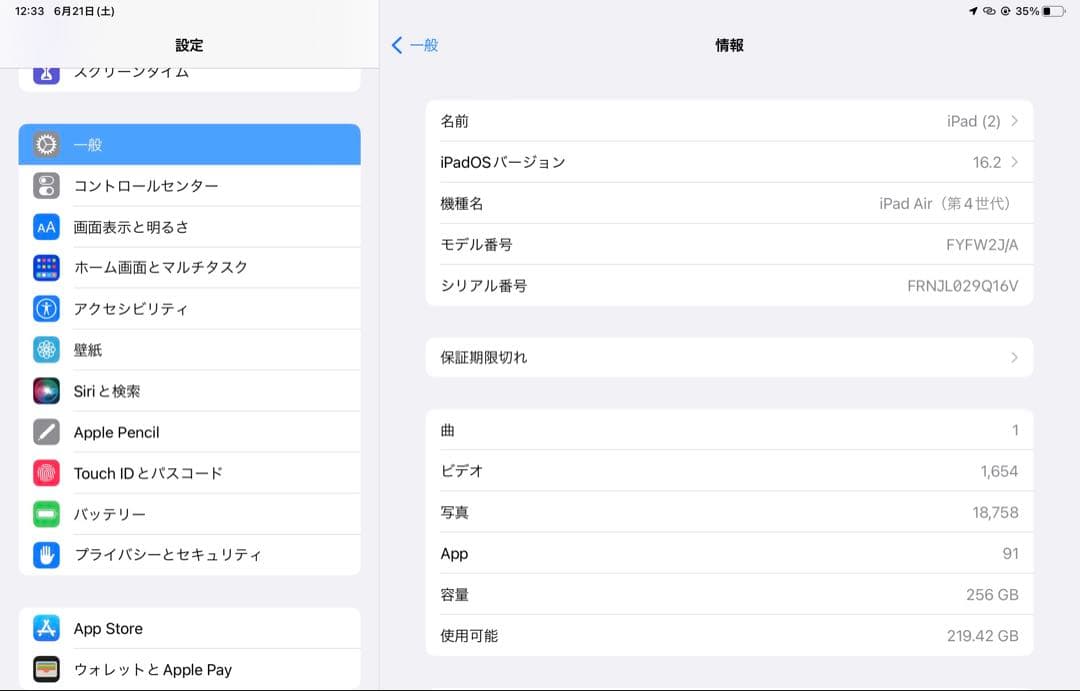Click the battery indicator in the status bar
The image size is (1080, 691).
click(x=1053, y=13)
